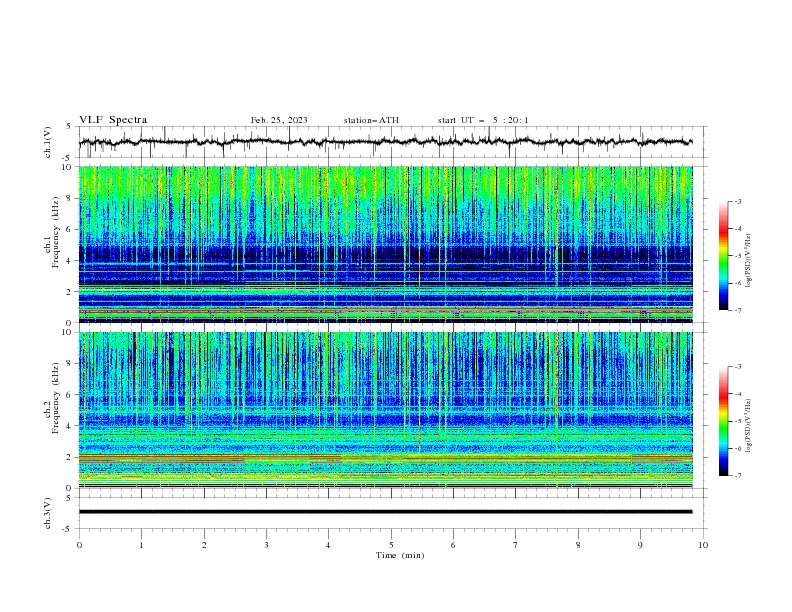Click the 'ch.1(V)' axis label
The height and width of the screenshot is (612, 792).
48,142
